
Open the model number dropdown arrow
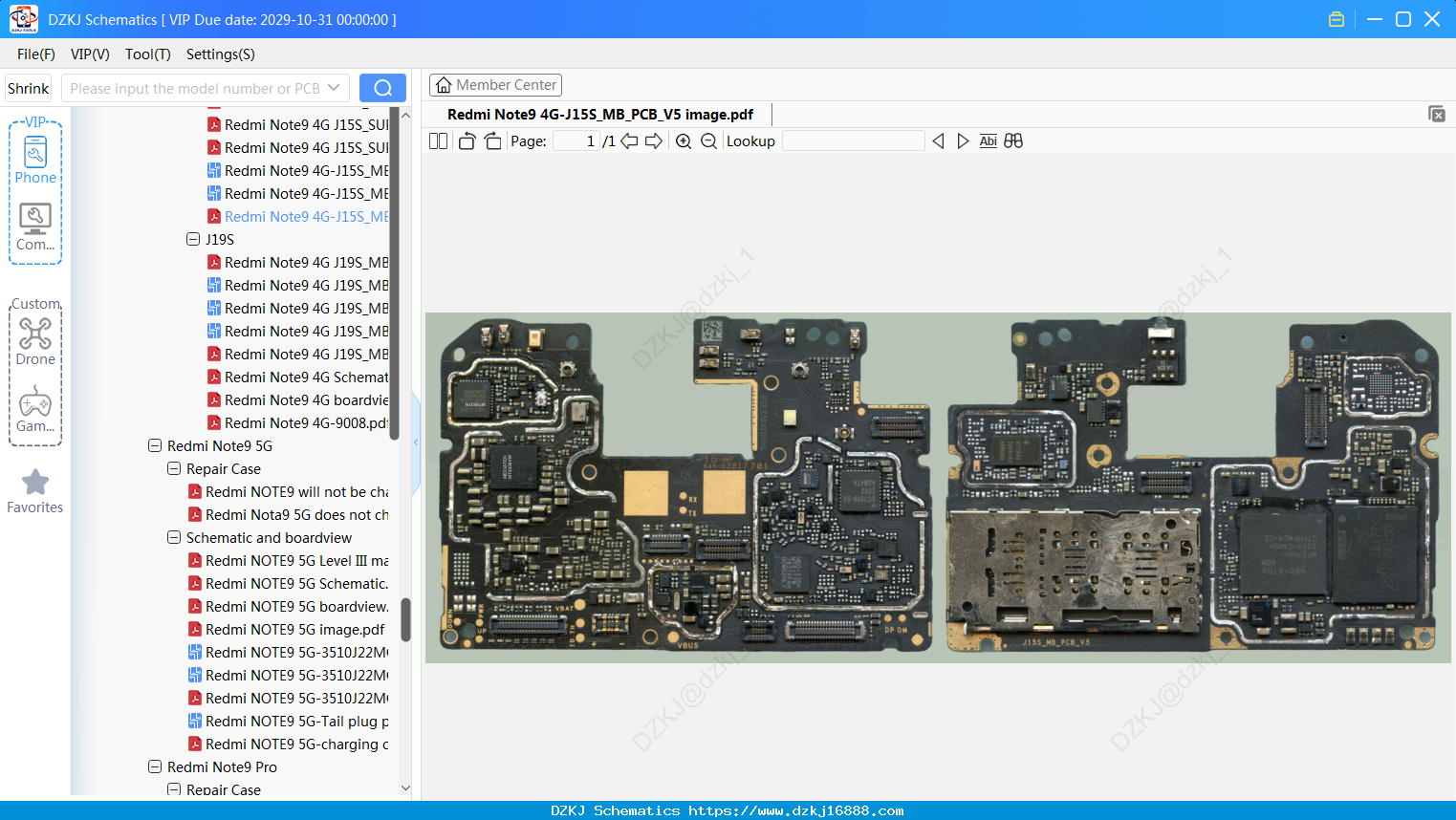coord(334,88)
